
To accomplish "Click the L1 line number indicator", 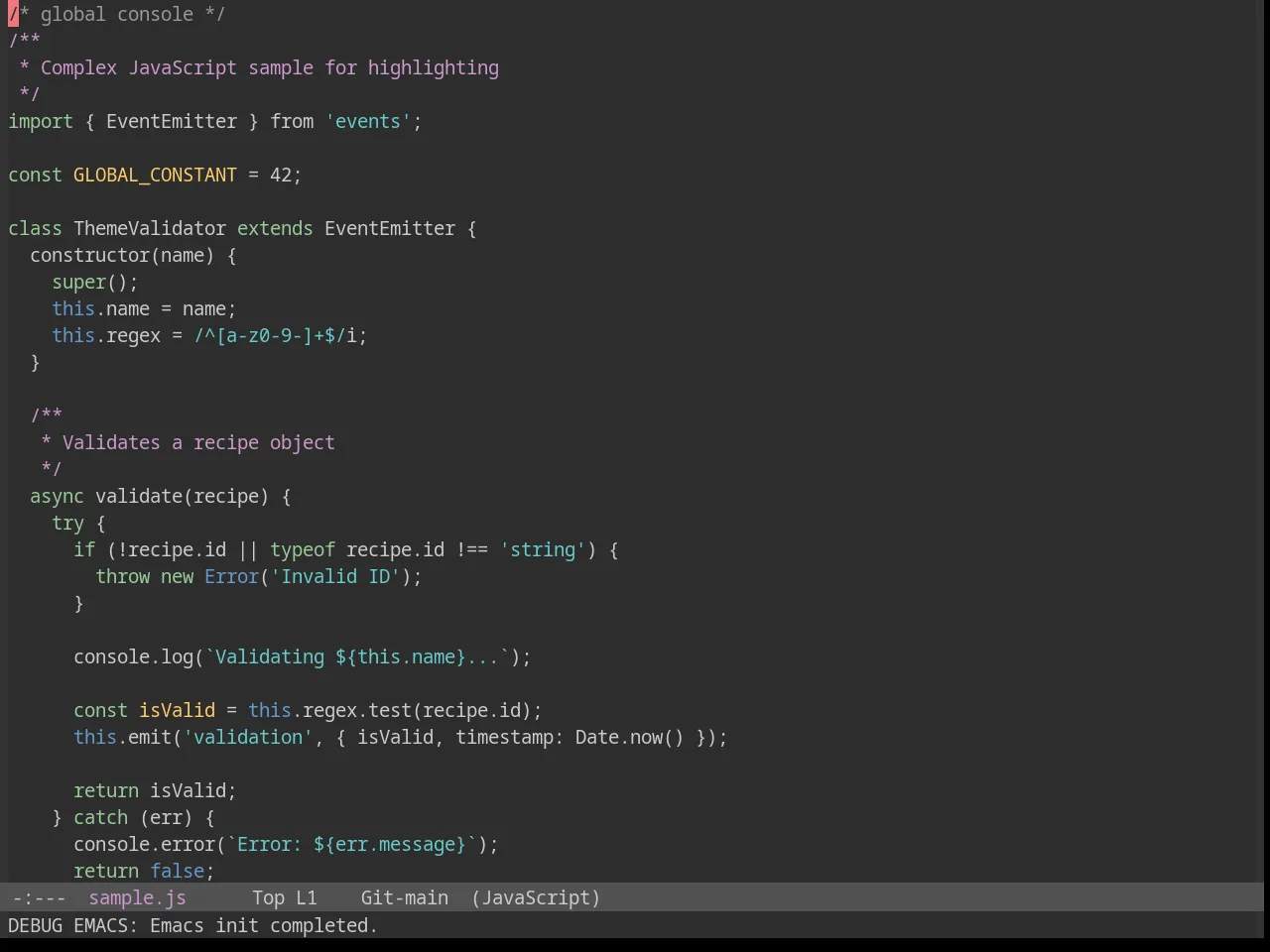I will [x=307, y=897].
